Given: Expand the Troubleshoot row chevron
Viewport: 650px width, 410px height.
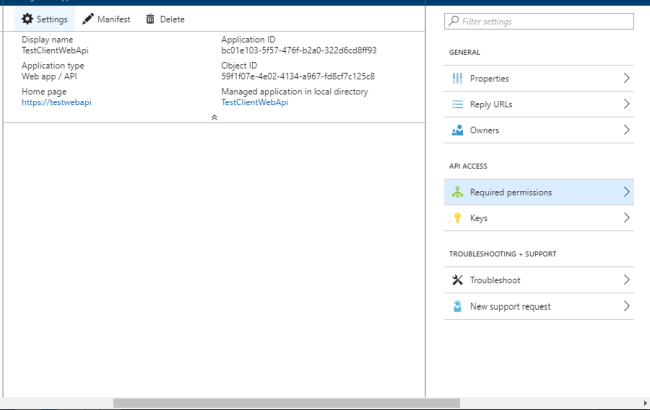Looking at the screenshot, I should (x=626, y=280).
